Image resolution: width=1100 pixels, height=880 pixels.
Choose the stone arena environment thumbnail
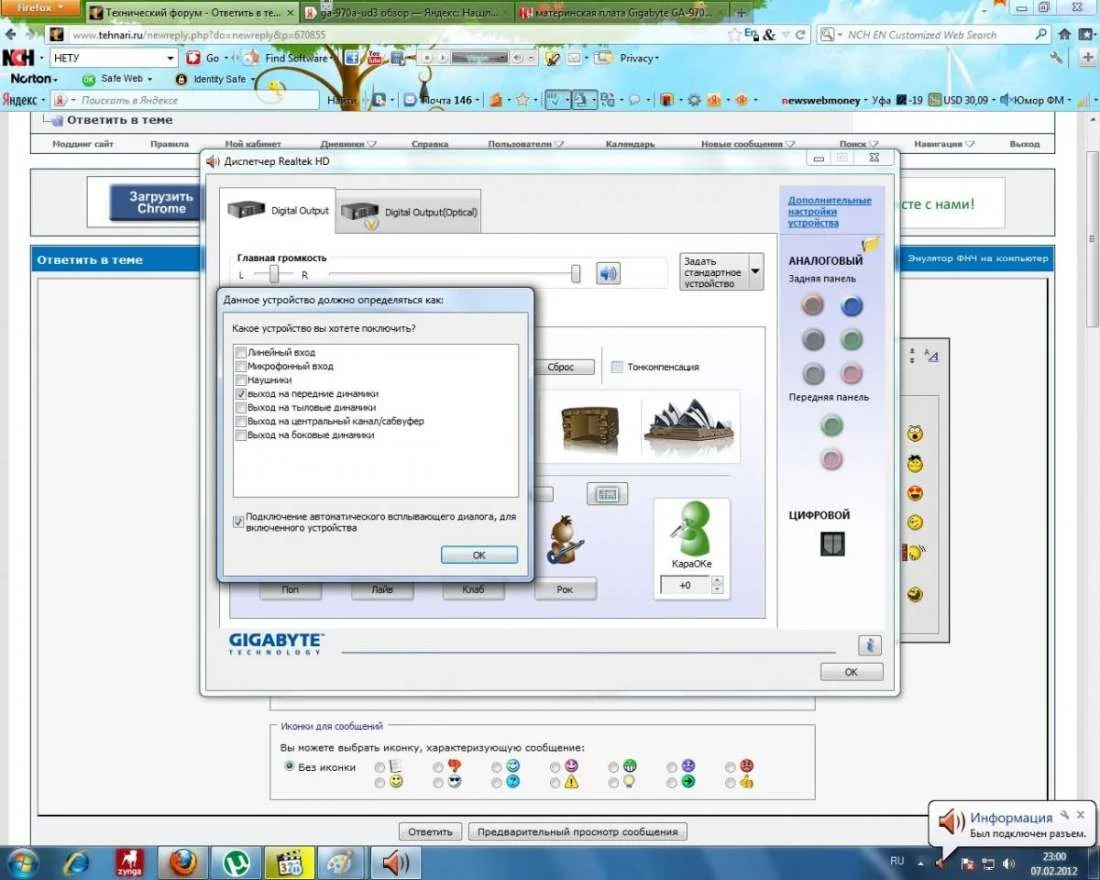tap(590, 426)
